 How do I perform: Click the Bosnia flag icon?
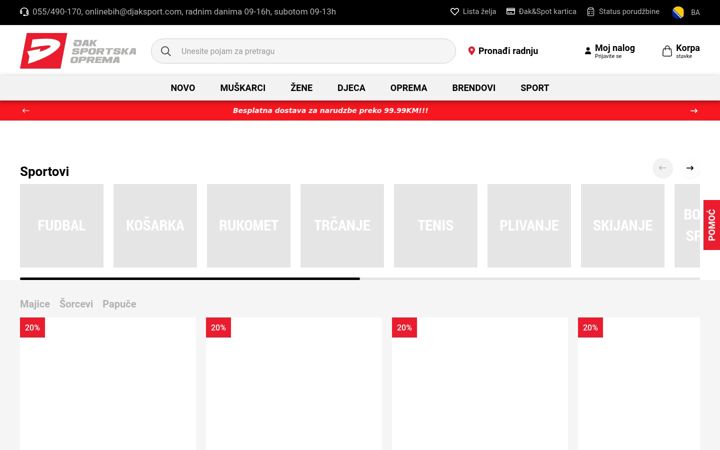tap(678, 12)
